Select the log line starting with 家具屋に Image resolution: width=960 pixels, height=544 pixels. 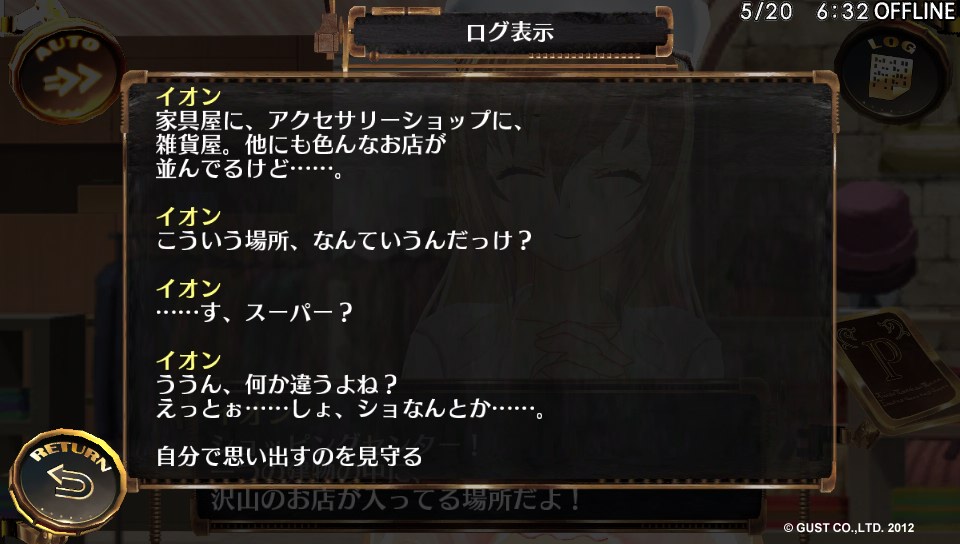[x=341, y=121]
